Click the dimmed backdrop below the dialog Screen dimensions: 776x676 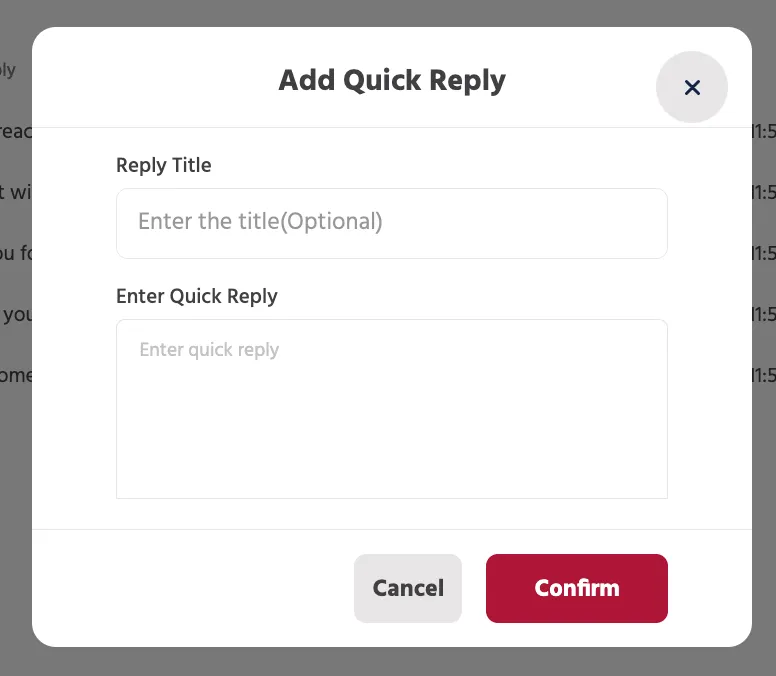(388, 662)
